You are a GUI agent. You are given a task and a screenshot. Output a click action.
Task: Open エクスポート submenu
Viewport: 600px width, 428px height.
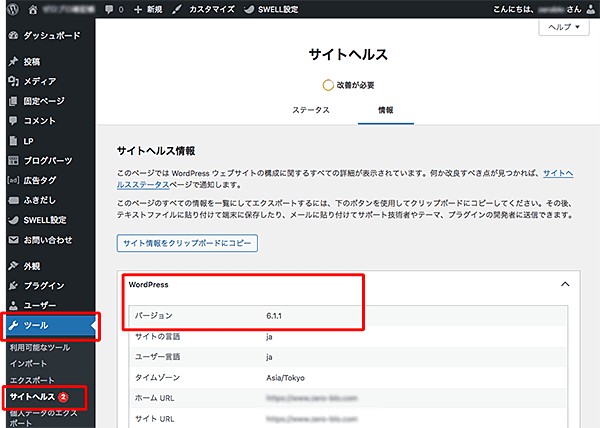[32, 380]
